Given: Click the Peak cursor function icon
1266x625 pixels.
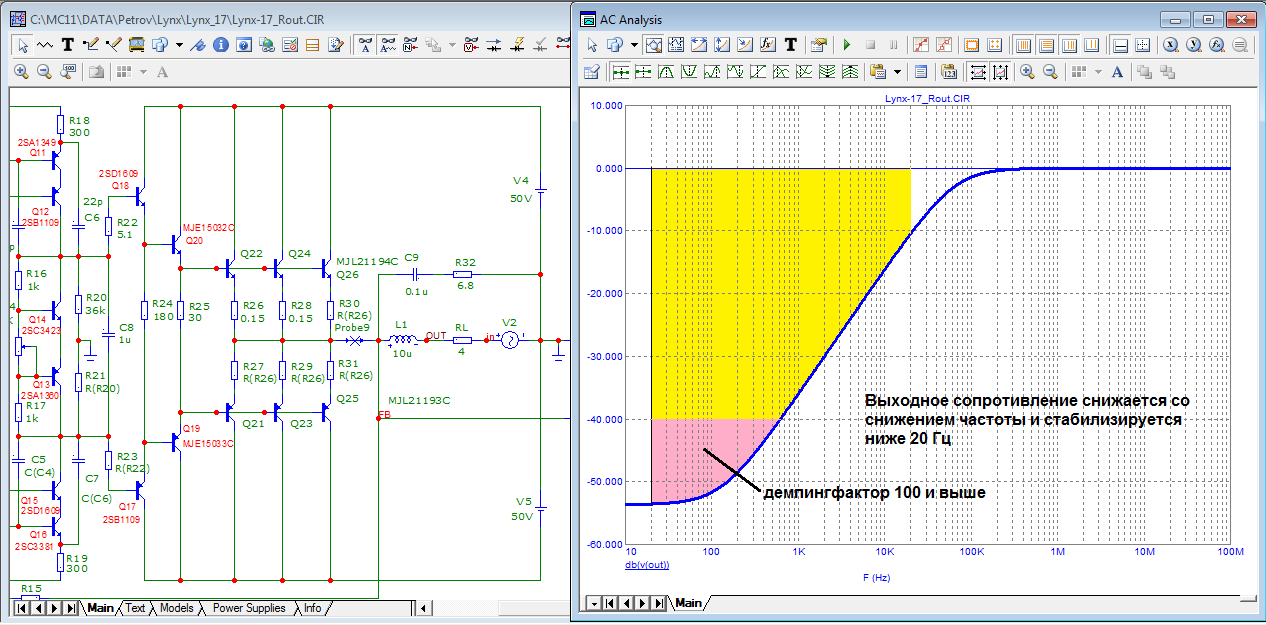Looking at the screenshot, I should 665,72.
